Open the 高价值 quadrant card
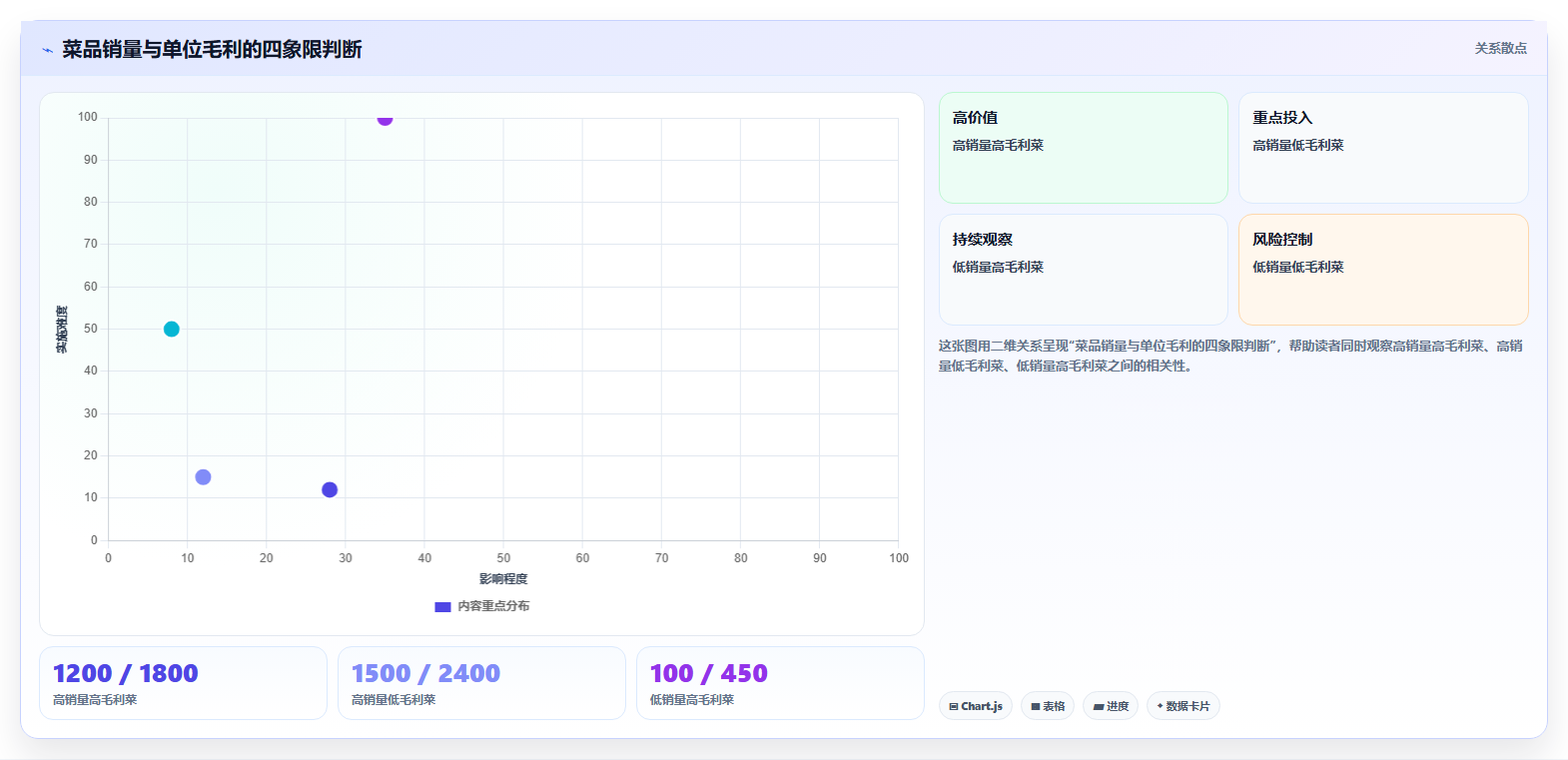Image resolution: width=1568 pixels, height=760 pixels. 1084,148
